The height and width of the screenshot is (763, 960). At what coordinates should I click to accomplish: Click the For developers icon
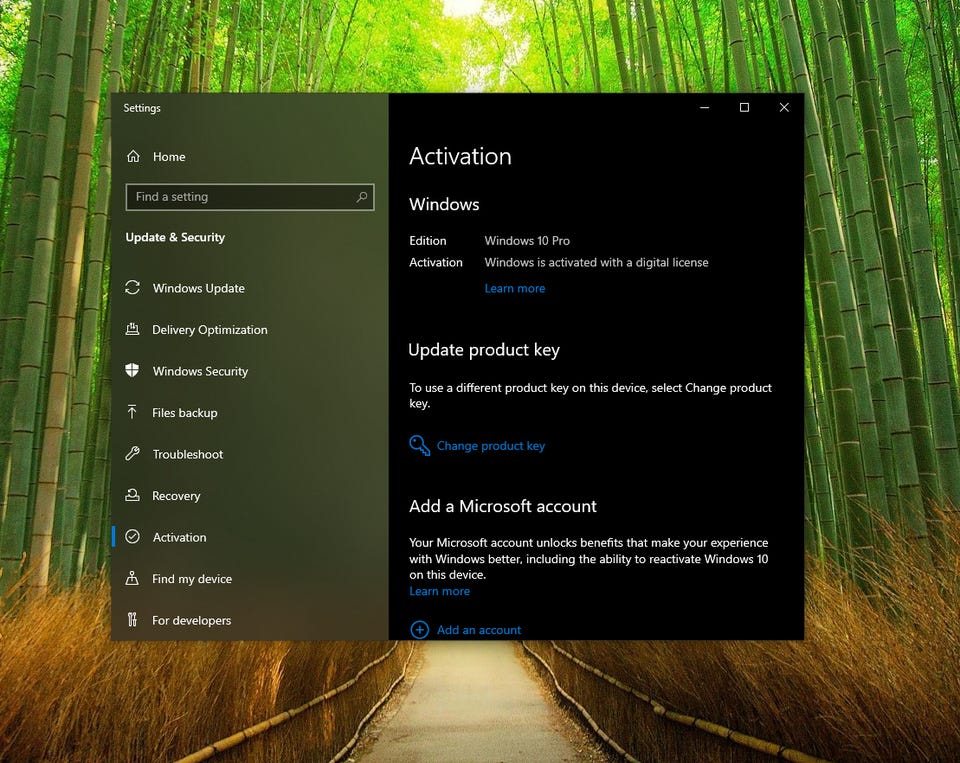(x=132, y=621)
